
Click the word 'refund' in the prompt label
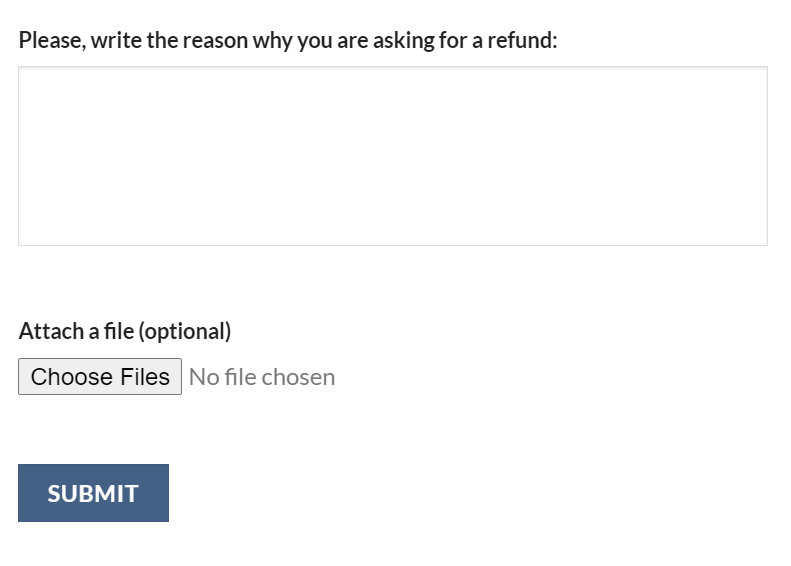point(518,41)
